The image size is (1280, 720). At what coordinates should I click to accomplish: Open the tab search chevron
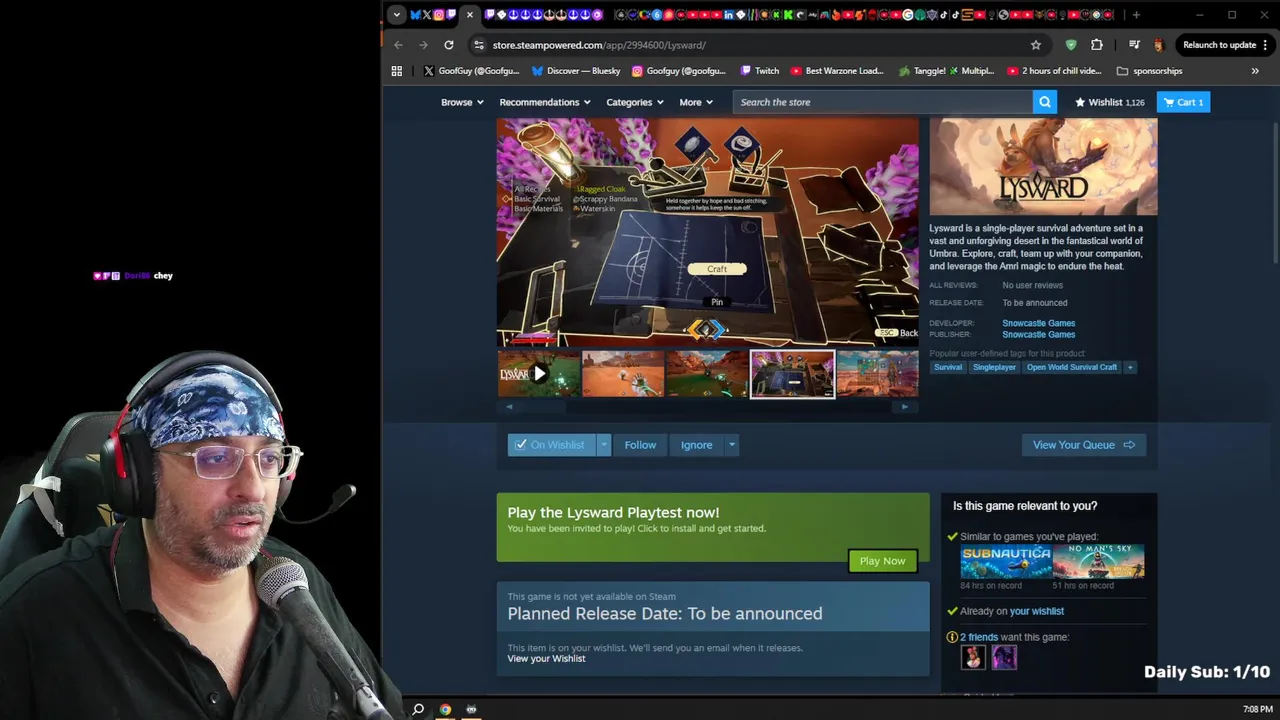(x=397, y=15)
